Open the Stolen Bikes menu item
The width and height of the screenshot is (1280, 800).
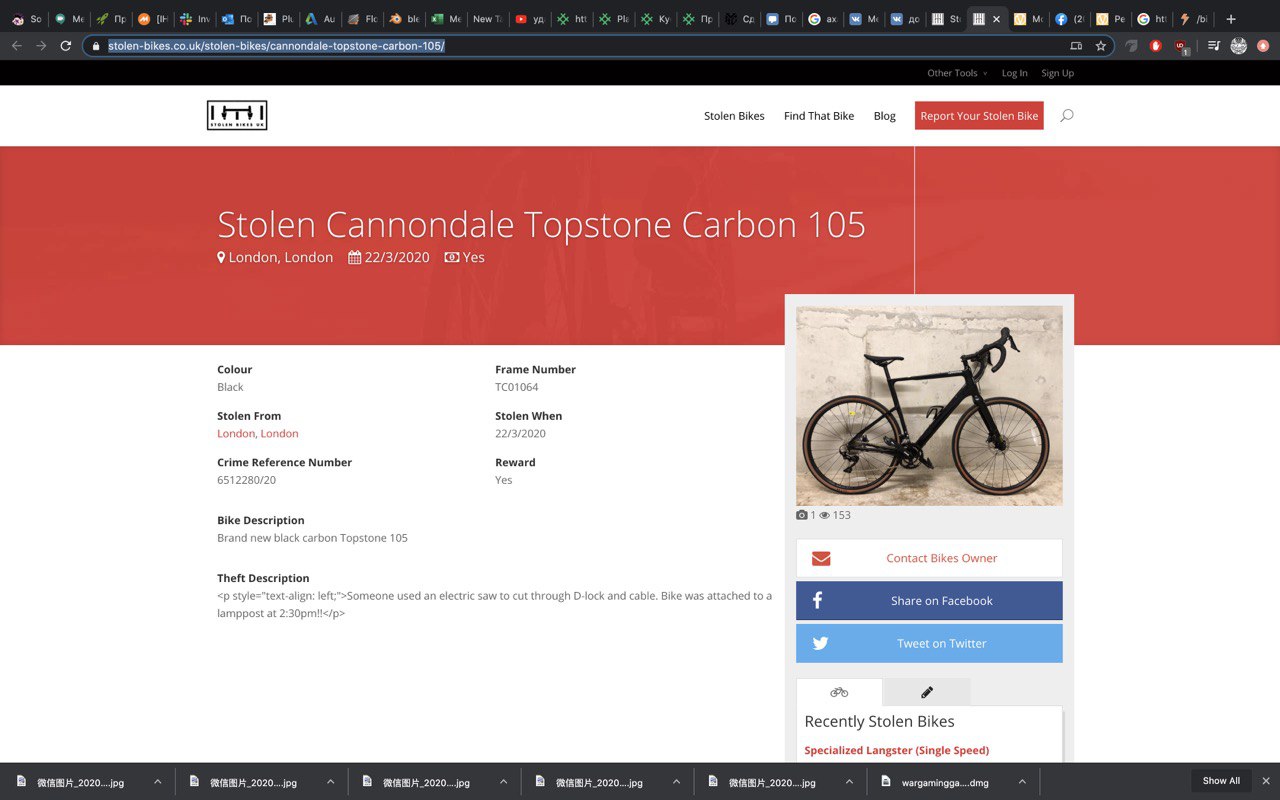click(x=734, y=116)
